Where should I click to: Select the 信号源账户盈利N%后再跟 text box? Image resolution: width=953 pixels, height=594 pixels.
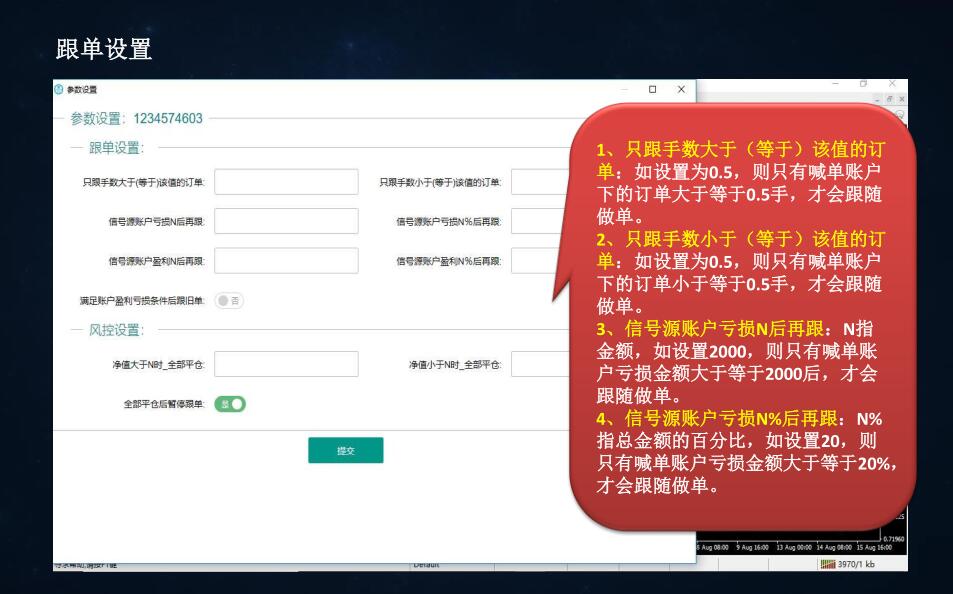(x=538, y=261)
